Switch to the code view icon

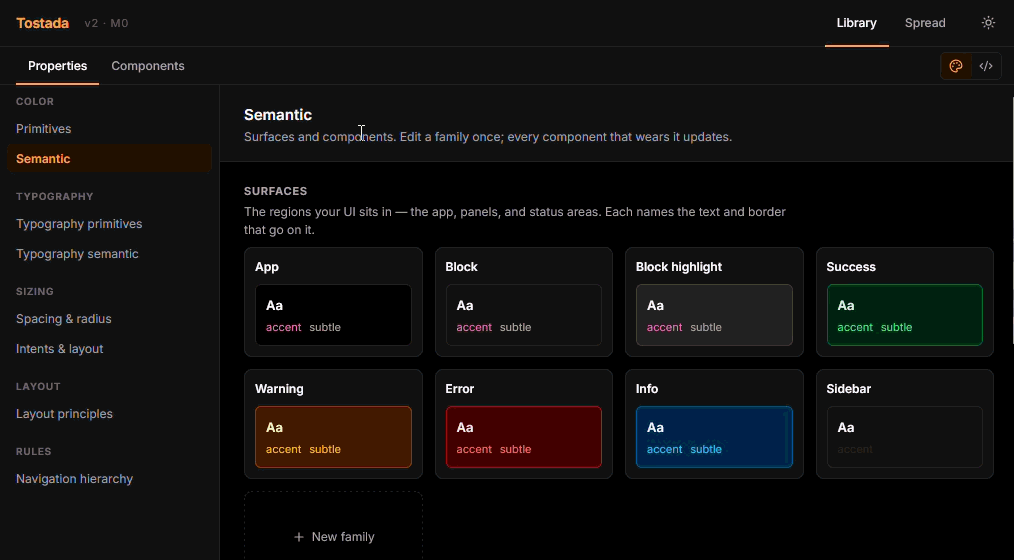click(x=986, y=66)
